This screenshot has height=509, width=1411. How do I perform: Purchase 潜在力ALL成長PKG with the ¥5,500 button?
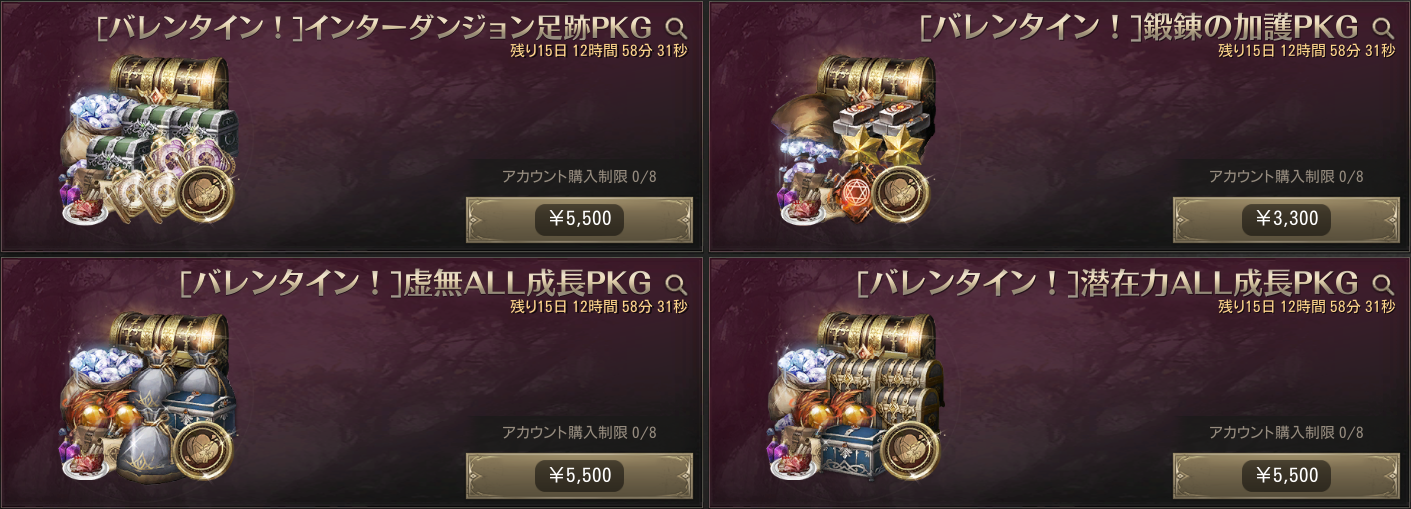click(1287, 475)
